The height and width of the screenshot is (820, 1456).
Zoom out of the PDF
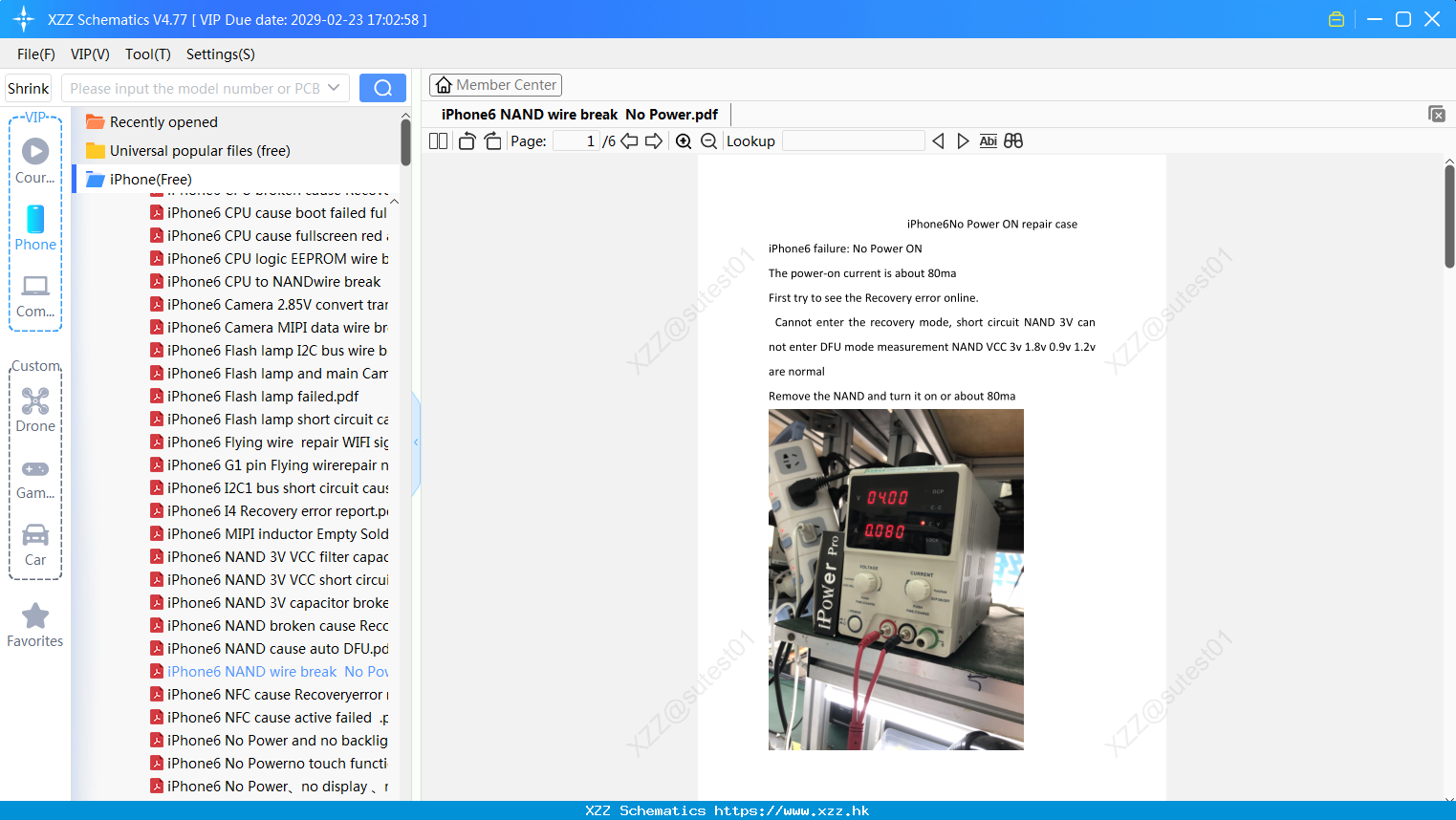(708, 140)
